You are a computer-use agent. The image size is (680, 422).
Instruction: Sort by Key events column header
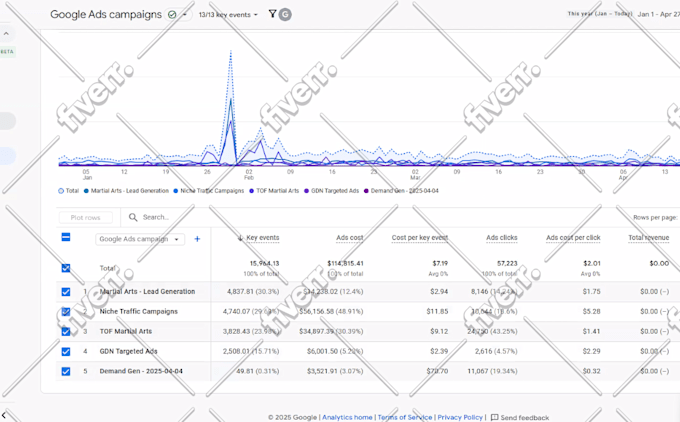click(x=262, y=238)
